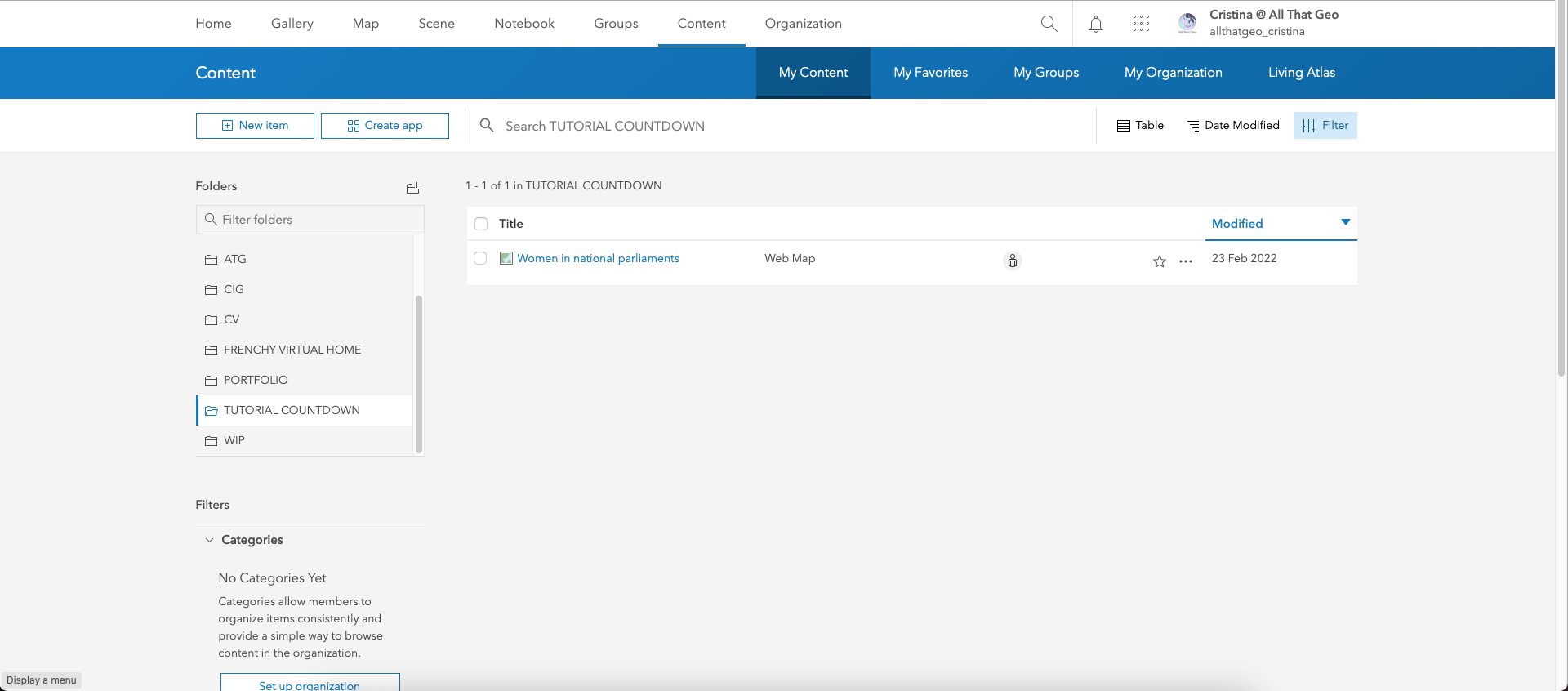Click the sharing lock icon on Women in national parliaments
The image size is (1568, 691).
(1013, 261)
